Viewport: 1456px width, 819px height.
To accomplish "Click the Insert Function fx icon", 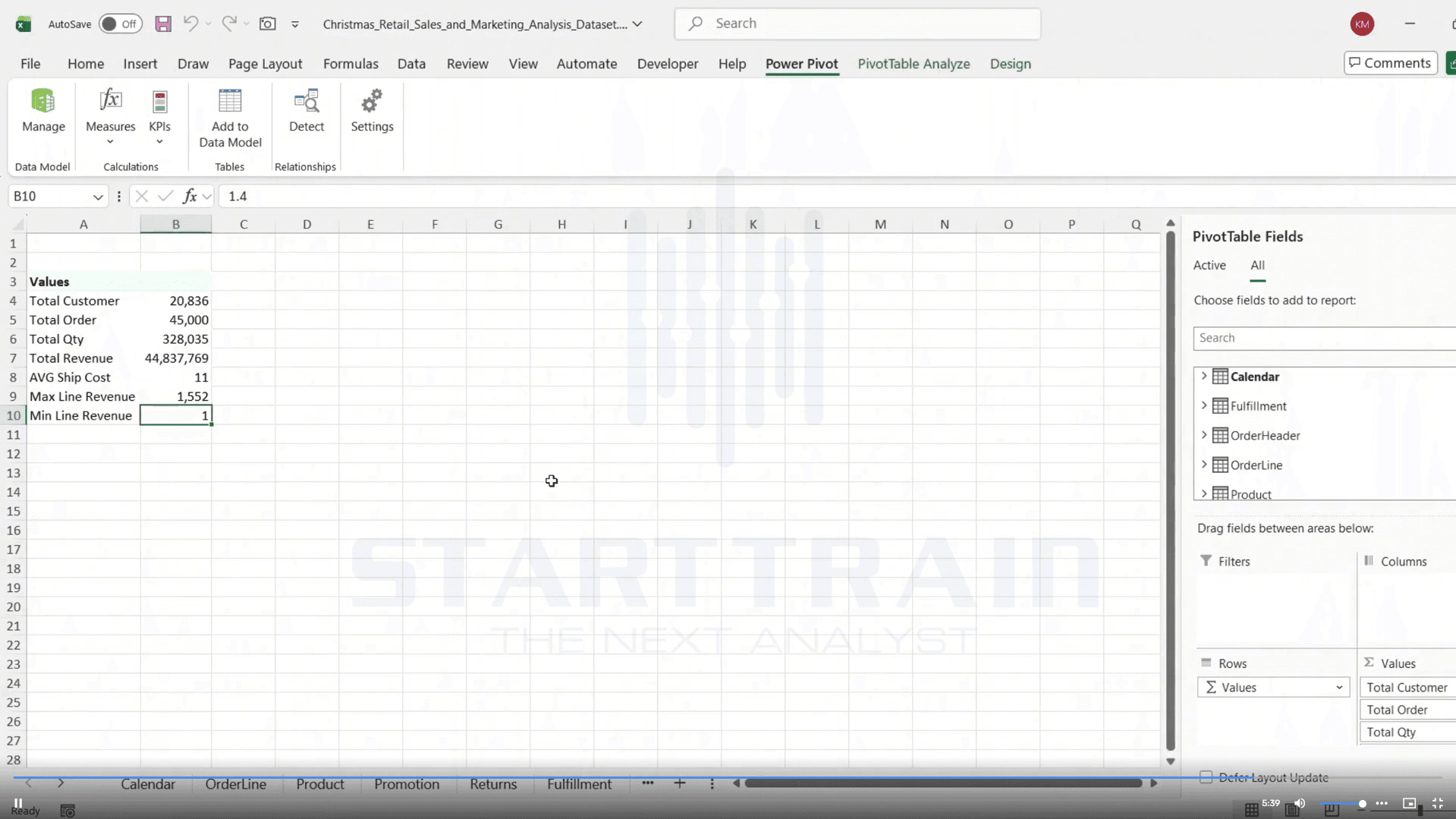I will [189, 197].
